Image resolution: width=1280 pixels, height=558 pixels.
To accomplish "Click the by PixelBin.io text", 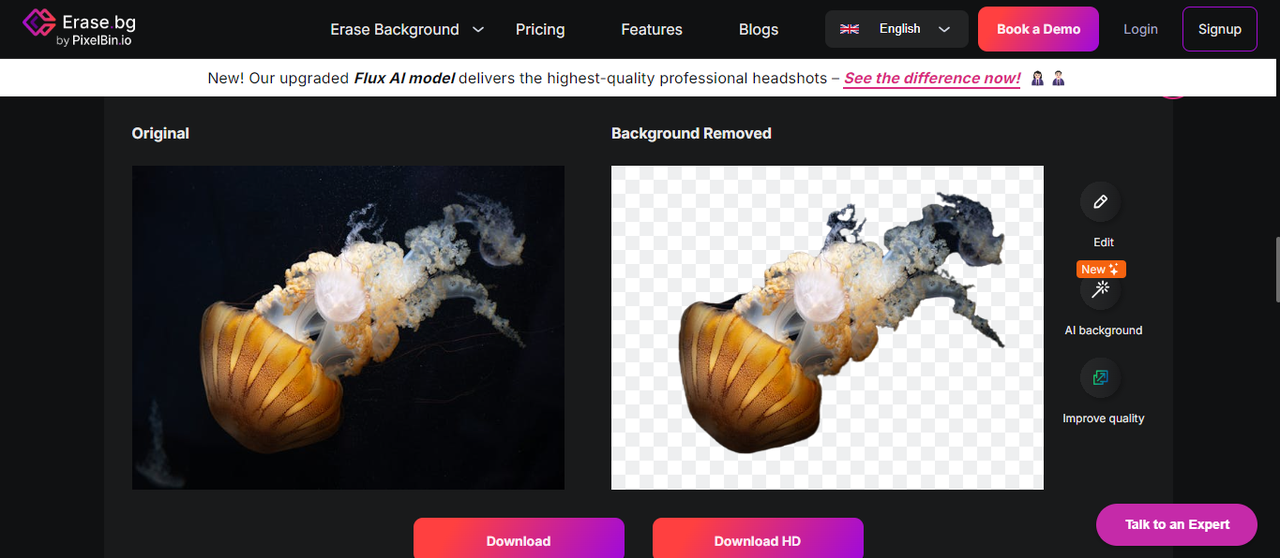I will pos(93,41).
